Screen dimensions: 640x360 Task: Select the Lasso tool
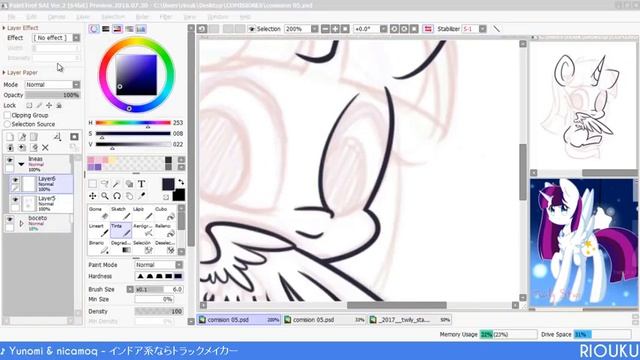(104, 184)
